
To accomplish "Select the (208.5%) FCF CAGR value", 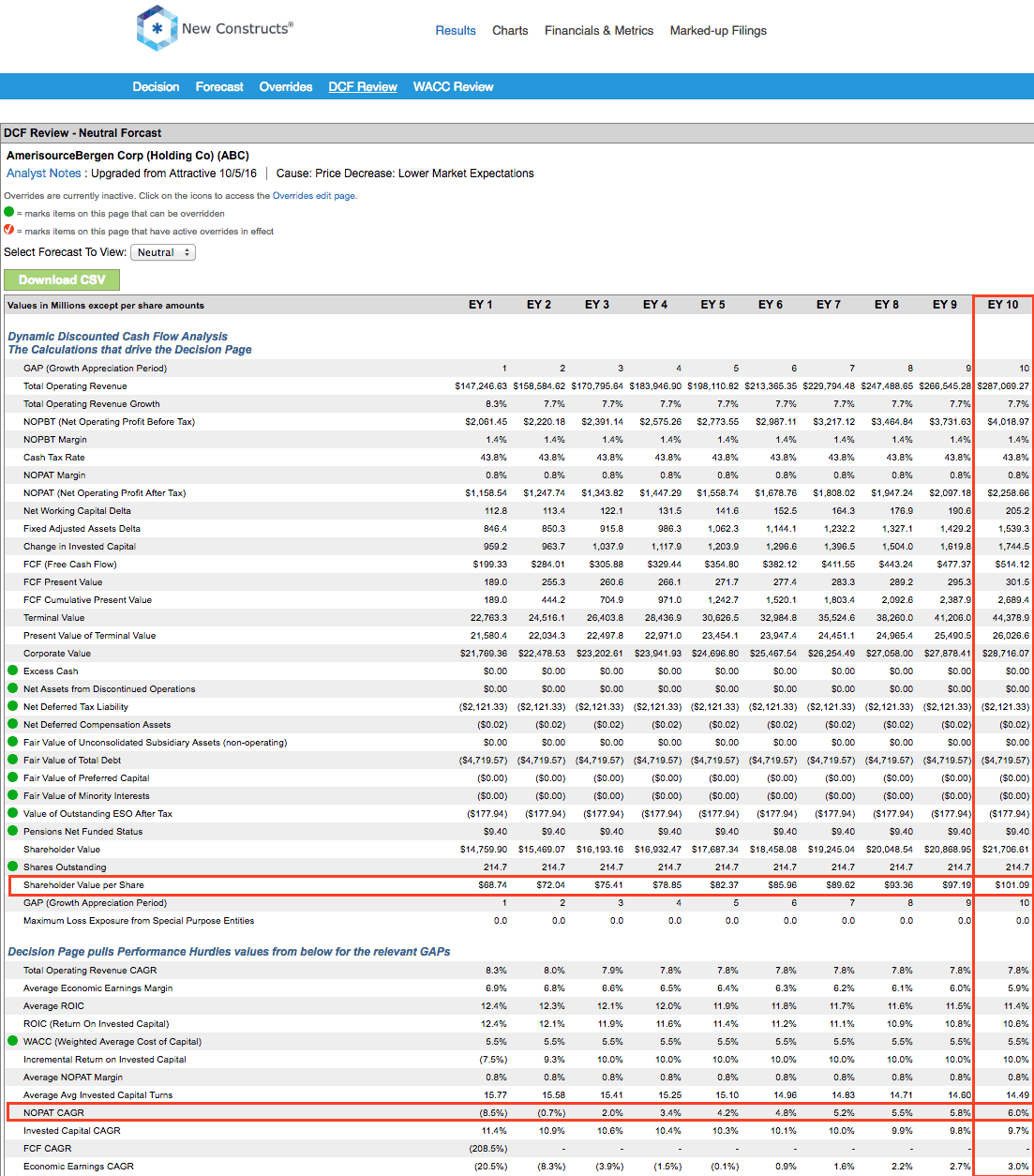I will pos(488,1149).
